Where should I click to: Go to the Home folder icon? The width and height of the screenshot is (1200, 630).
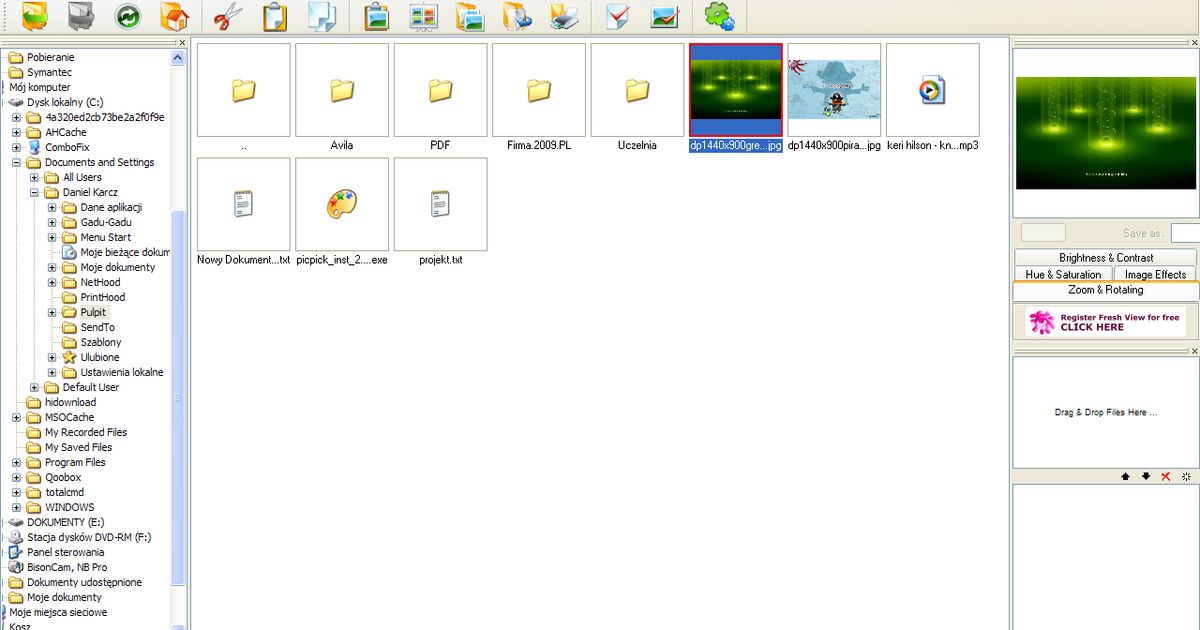[175, 16]
